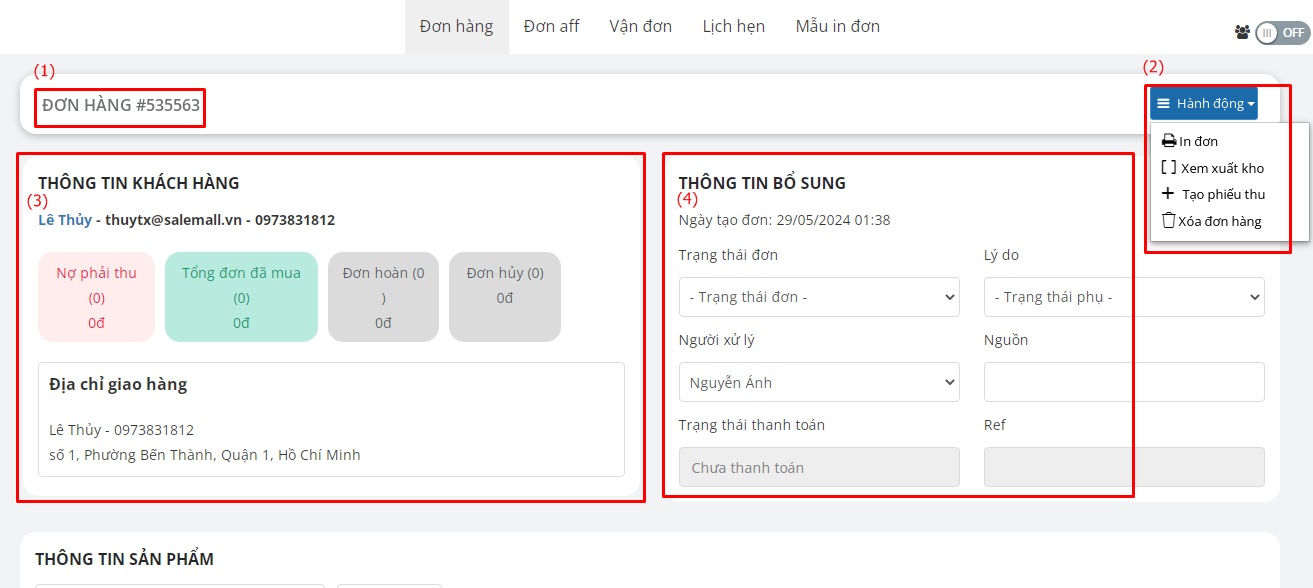Click the trash icon for Xóa đơn hàng
1313x588 pixels.
tap(1168, 221)
